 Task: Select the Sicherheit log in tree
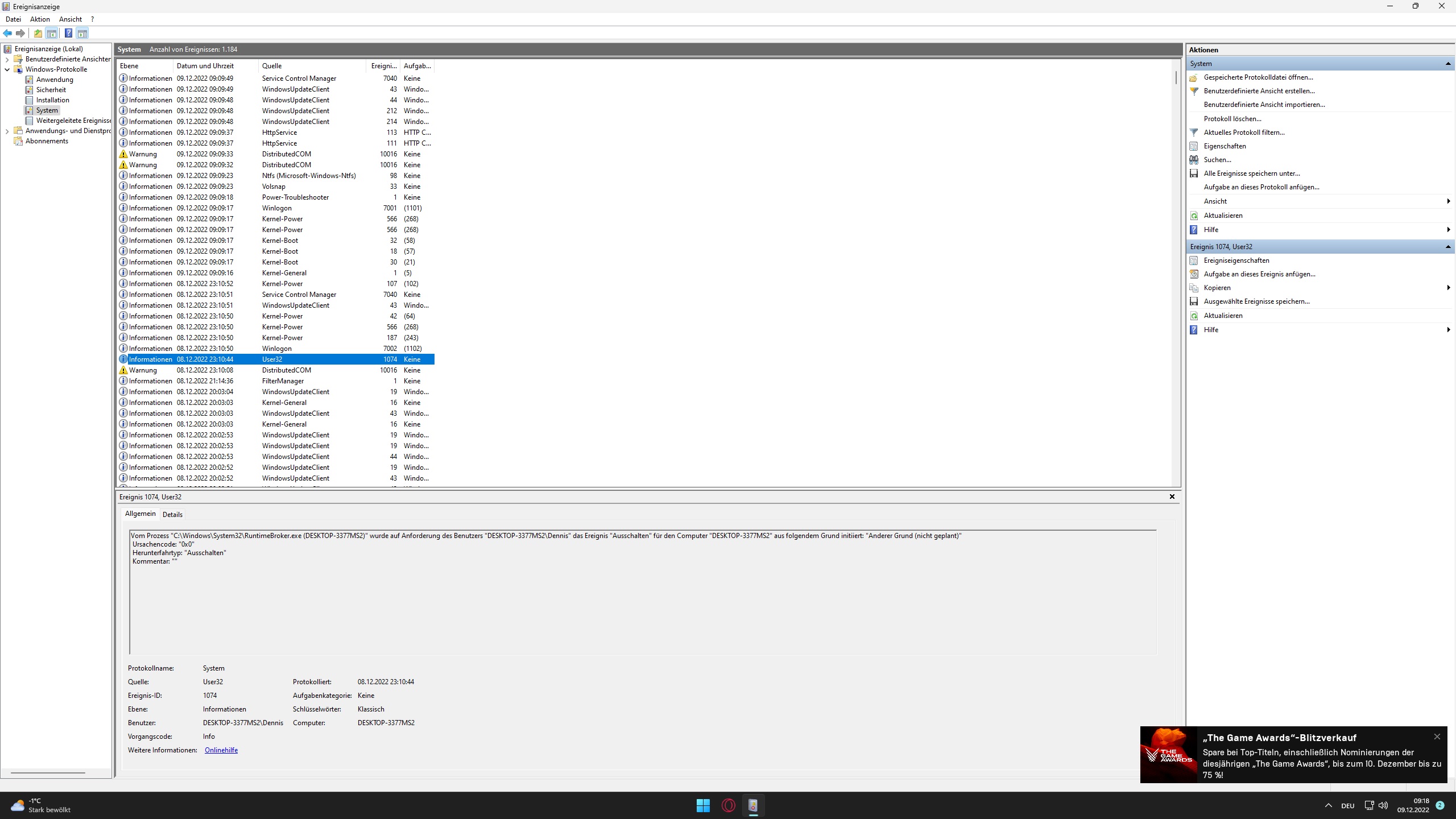[x=51, y=90]
